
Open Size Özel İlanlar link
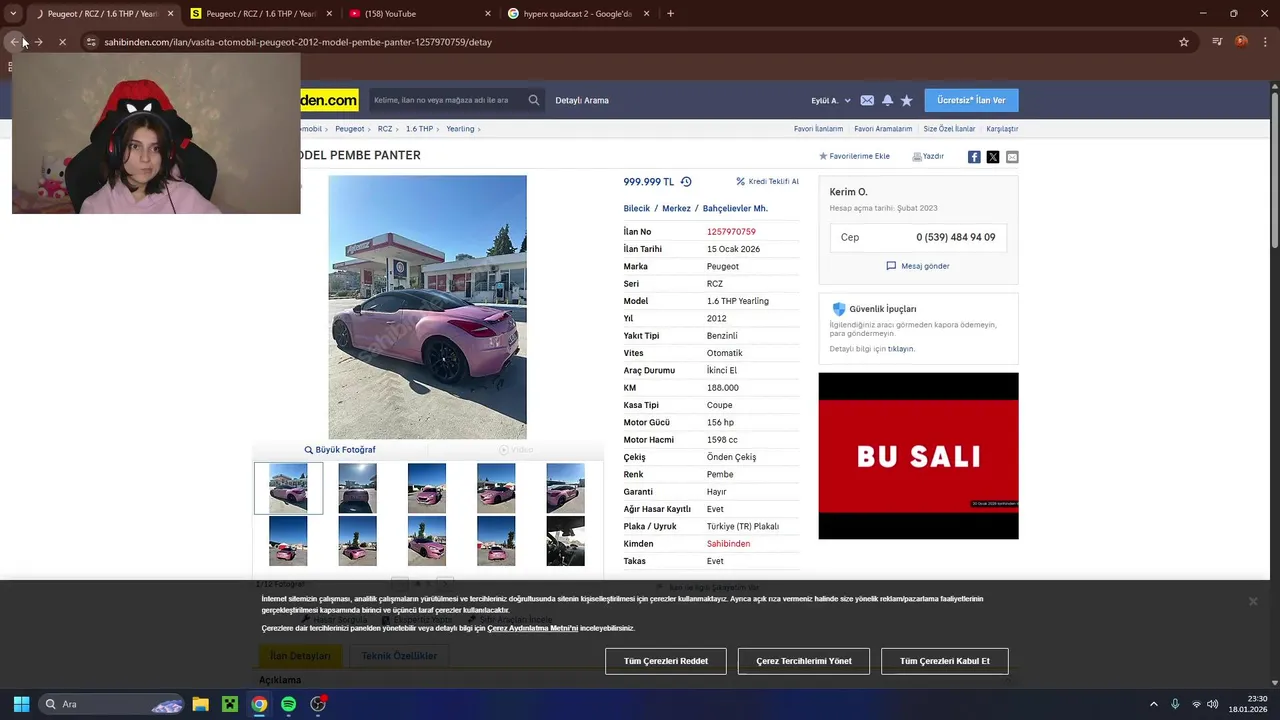[x=949, y=129]
